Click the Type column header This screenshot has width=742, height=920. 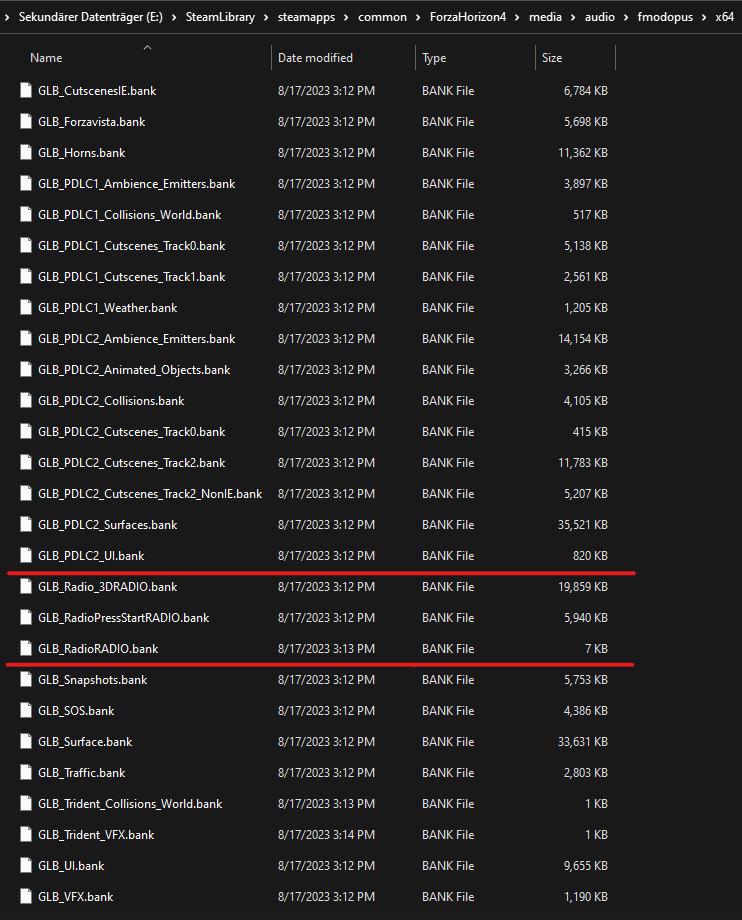[434, 58]
